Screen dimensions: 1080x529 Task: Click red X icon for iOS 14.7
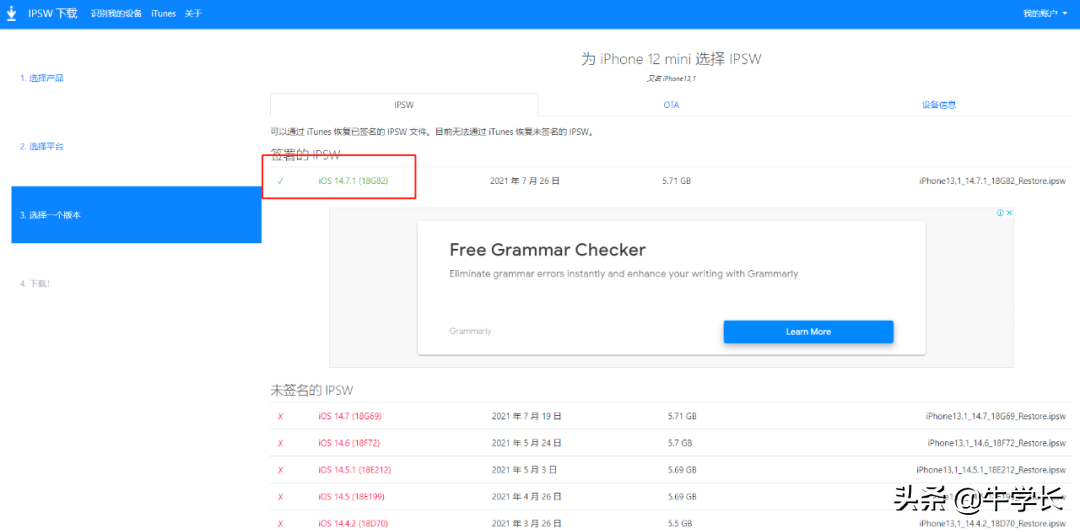point(280,416)
